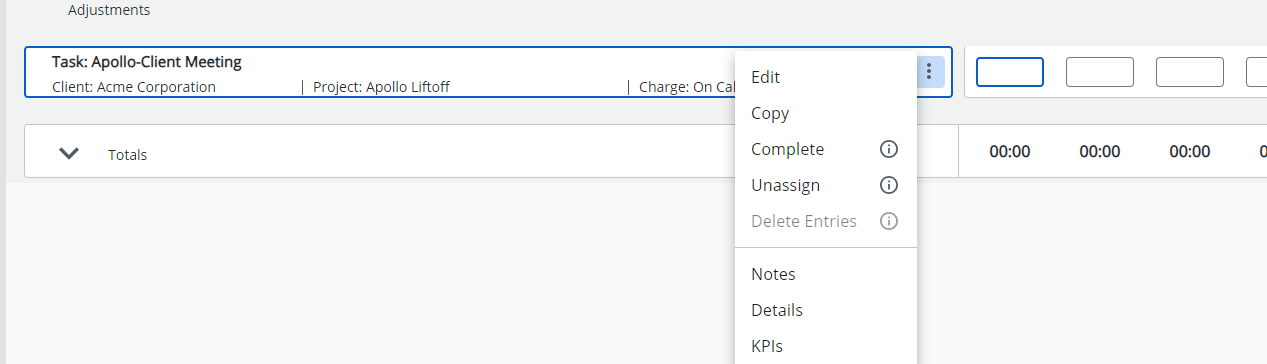The image size is (1267, 364).
Task: Click Project: Apollo Liftoff text
Action: click(381, 87)
